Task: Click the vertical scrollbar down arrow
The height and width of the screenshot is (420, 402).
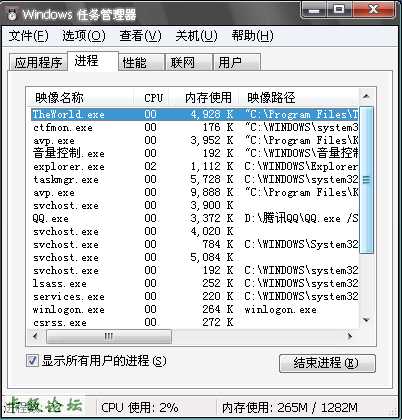Action: [x=366, y=320]
